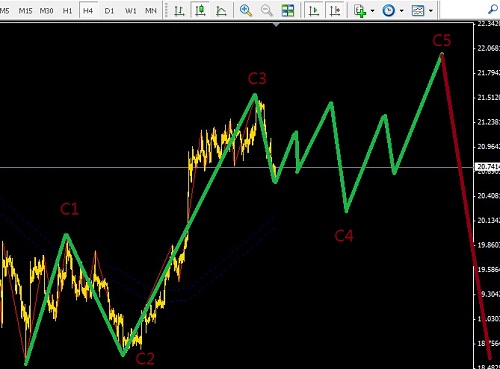Image resolution: width=500 pixels, height=369 pixels.
Task: Open templates dropdown arrow
Action: [x=431, y=11]
